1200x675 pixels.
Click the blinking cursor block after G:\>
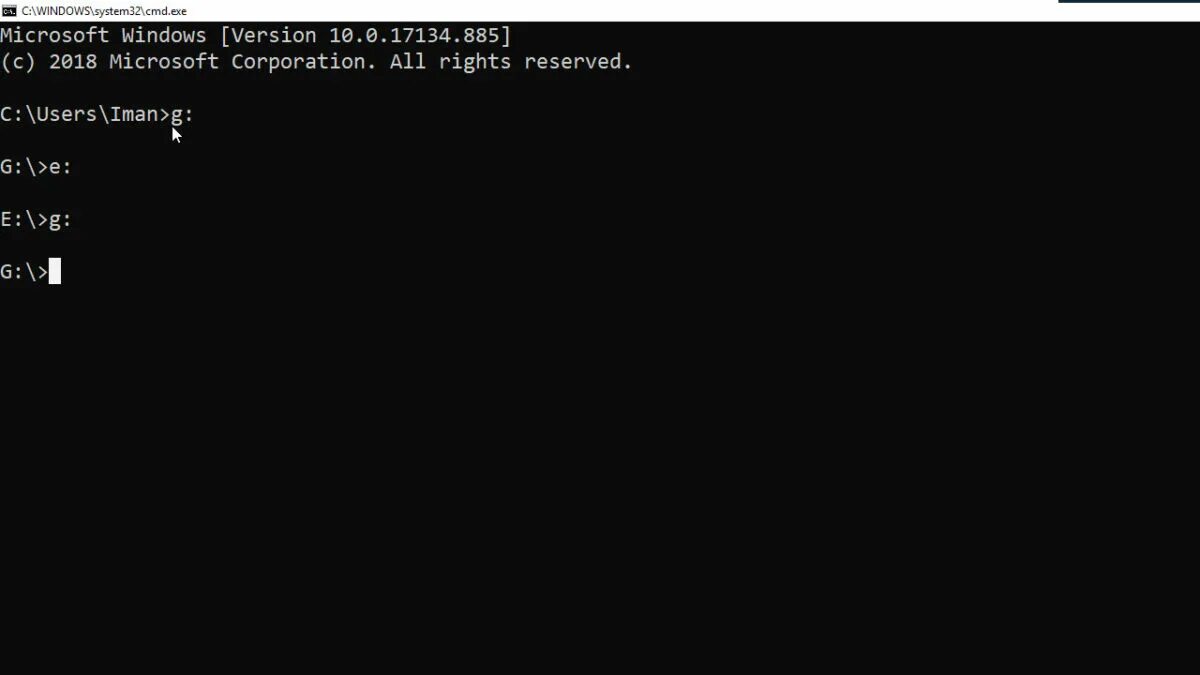point(55,271)
